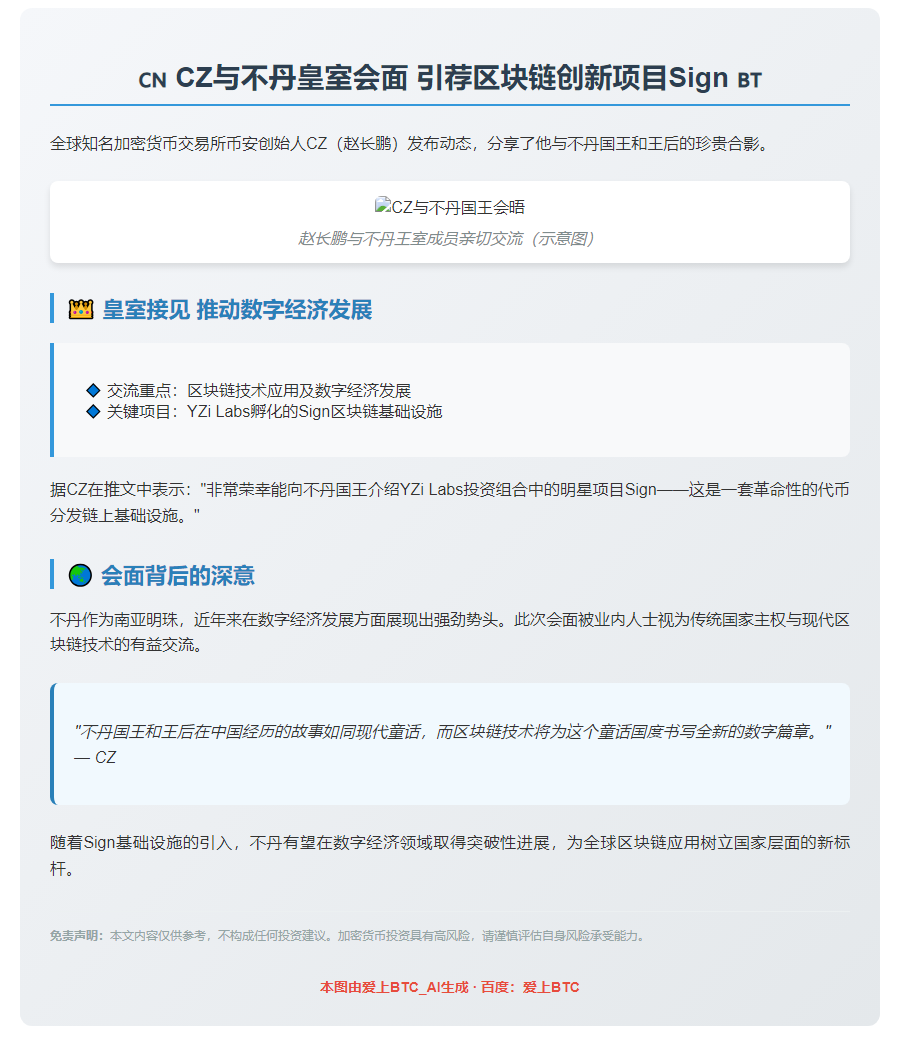Click the broken image CZ与不丹国王会晤
Viewport: 900px width, 1057px height.
point(450,207)
